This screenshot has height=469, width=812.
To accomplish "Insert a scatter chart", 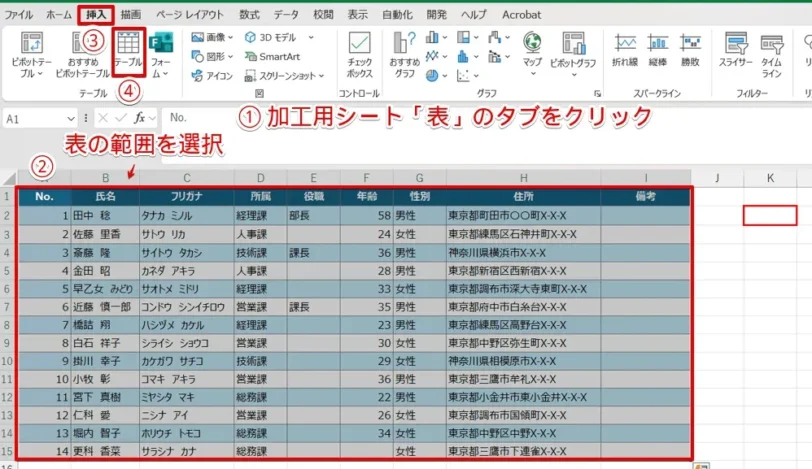I will click(463, 76).
